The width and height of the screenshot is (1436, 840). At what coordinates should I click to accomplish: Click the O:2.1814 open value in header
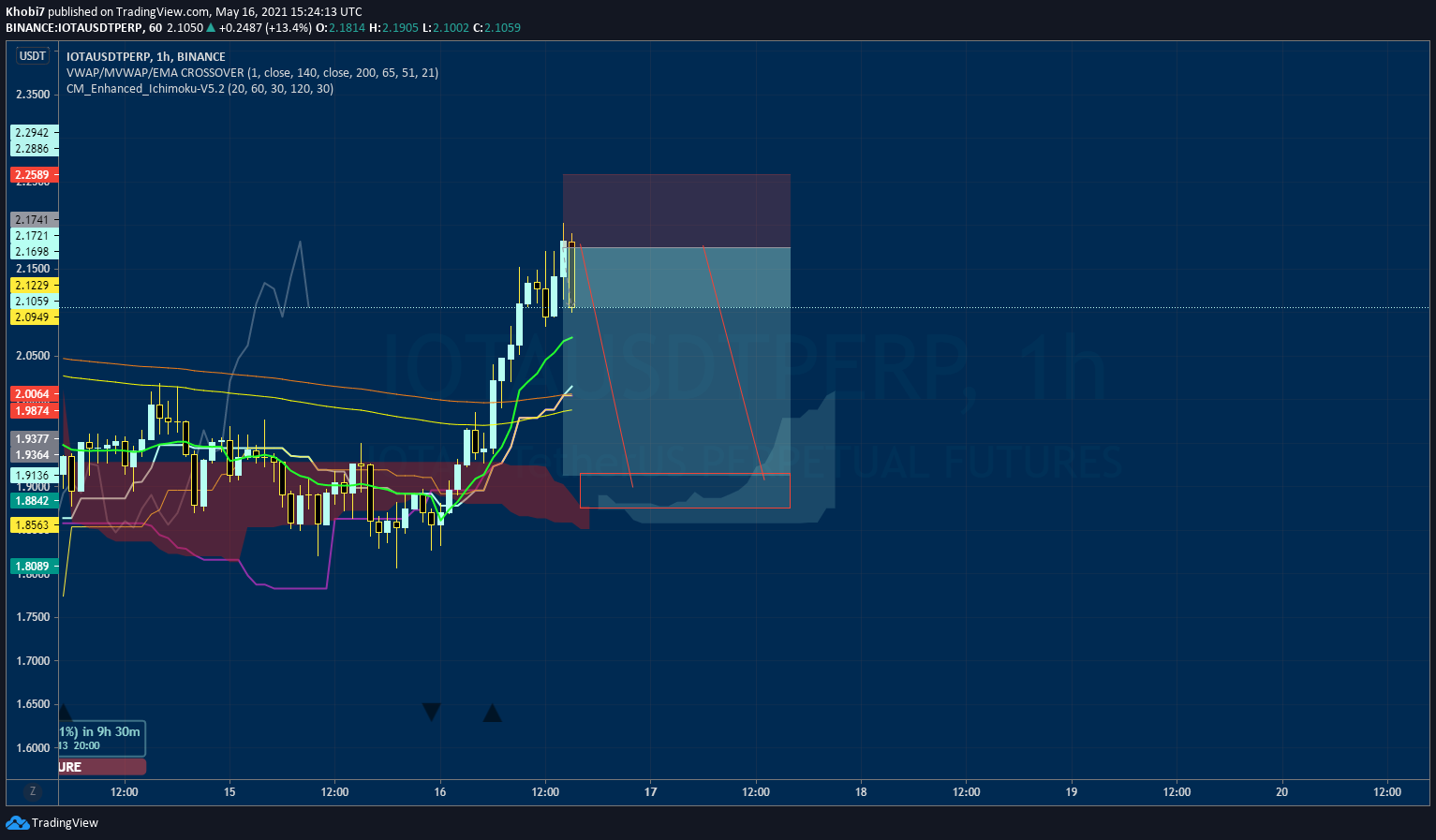(340, 27)
